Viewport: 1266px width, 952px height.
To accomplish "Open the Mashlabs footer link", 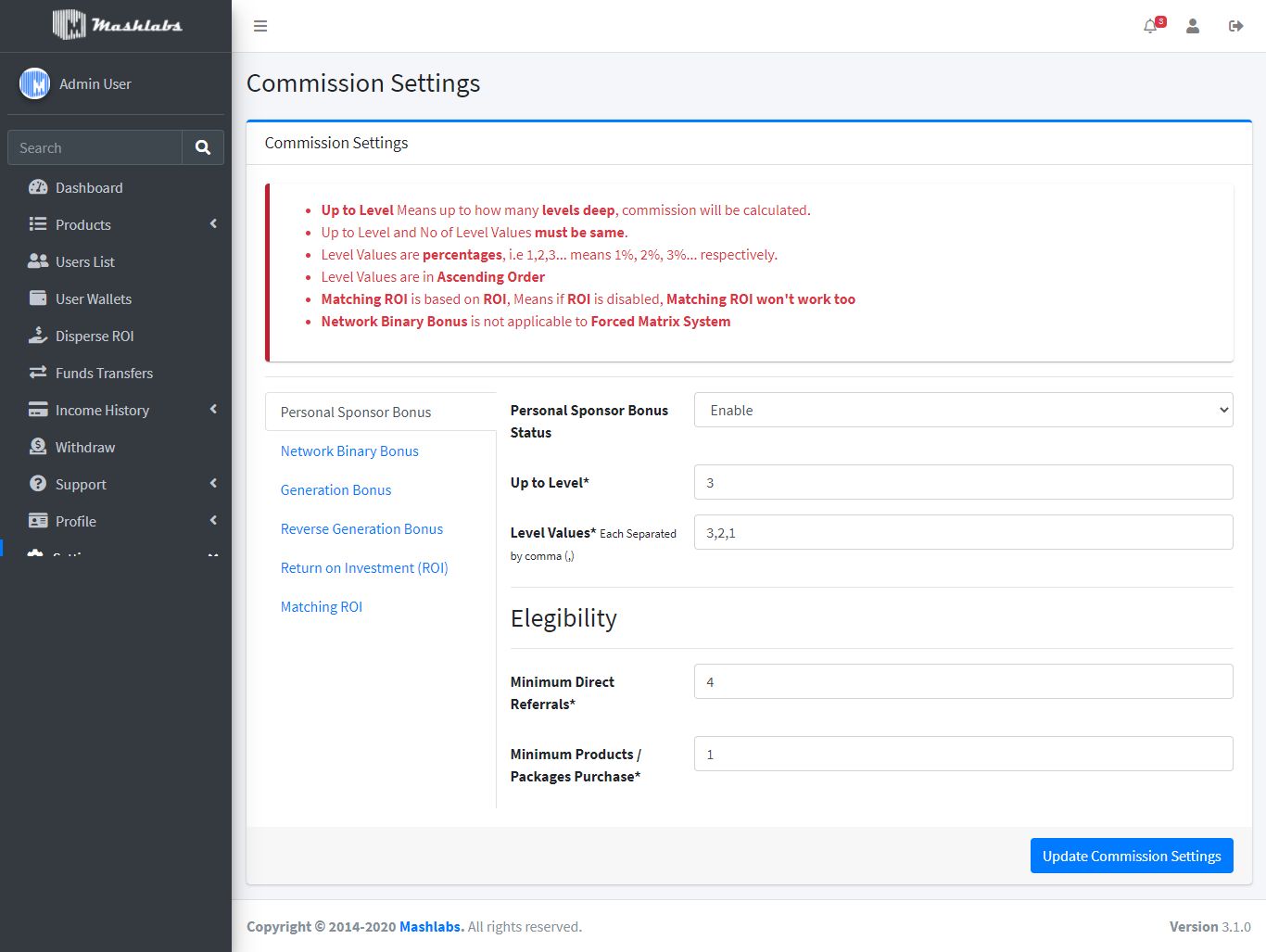I will [x=431, y=927].
